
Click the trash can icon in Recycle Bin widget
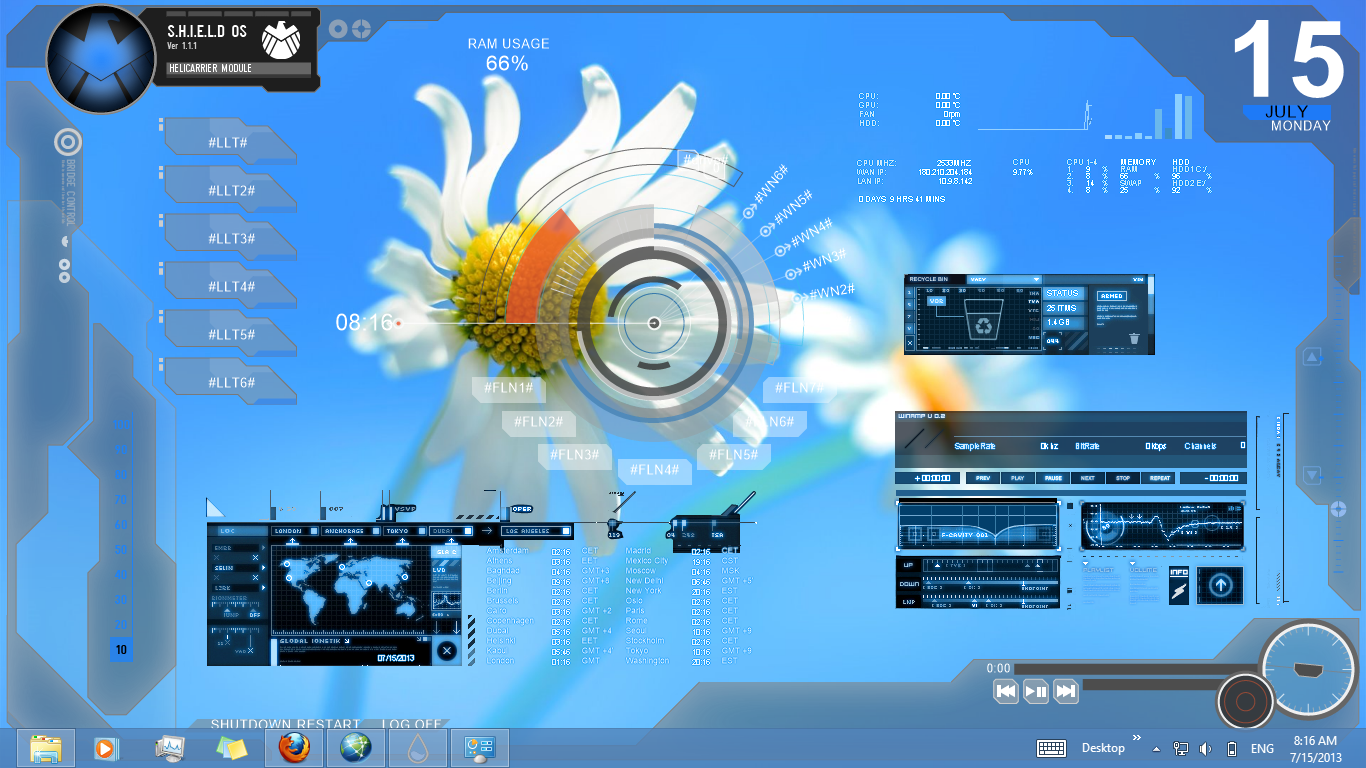click(1134, 338)
